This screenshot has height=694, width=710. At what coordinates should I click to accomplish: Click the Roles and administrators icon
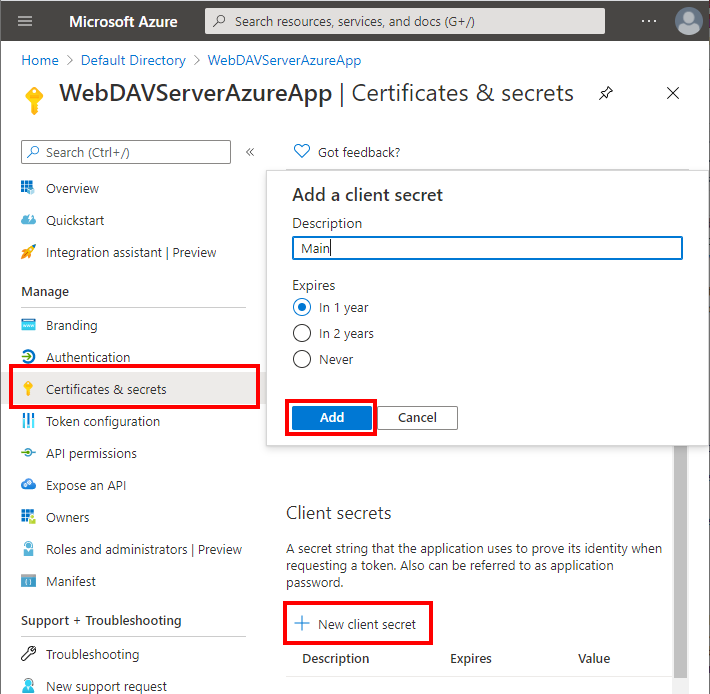tap(28, 549)
